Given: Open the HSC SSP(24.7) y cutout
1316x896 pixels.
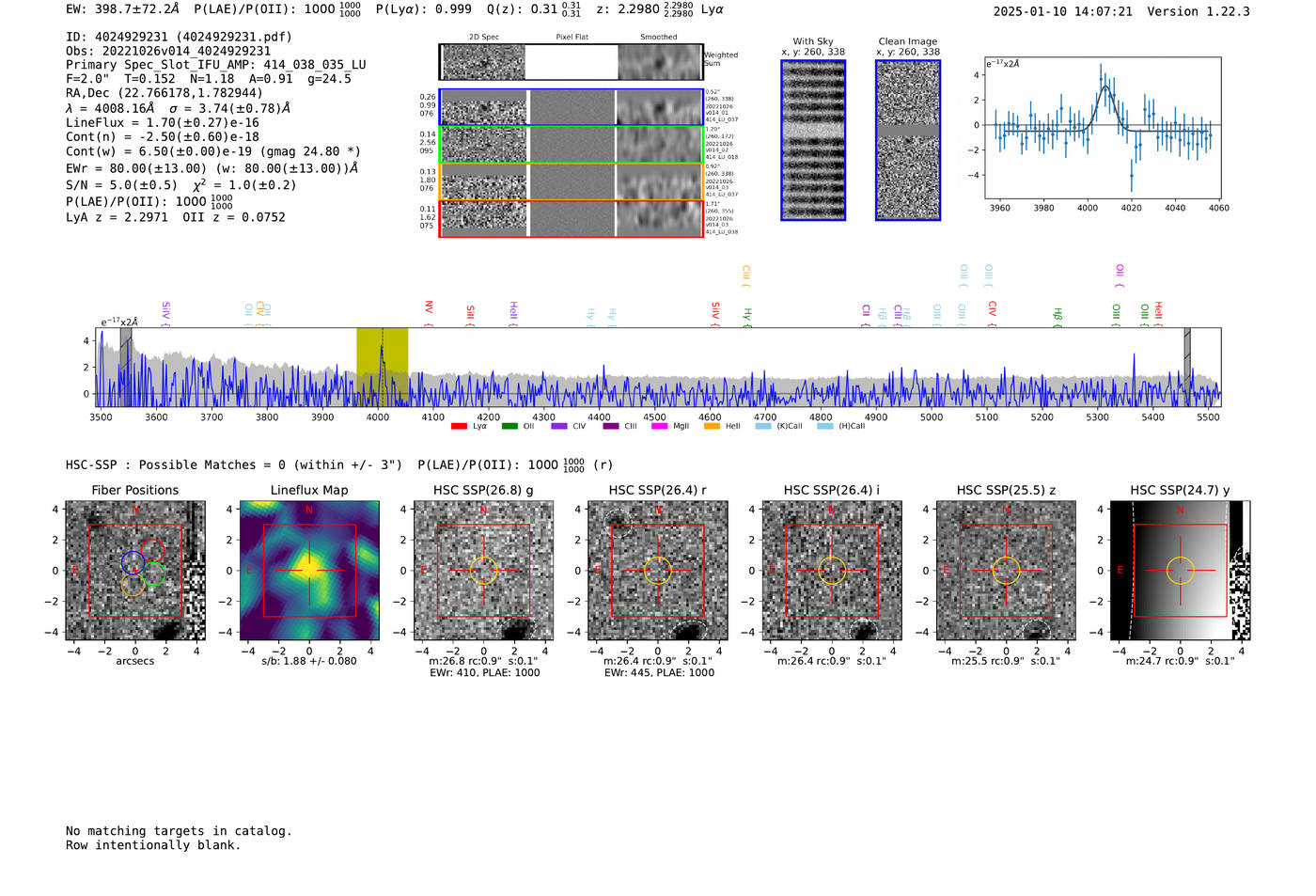Looking at the screenshot, I should pos(1181,571).
